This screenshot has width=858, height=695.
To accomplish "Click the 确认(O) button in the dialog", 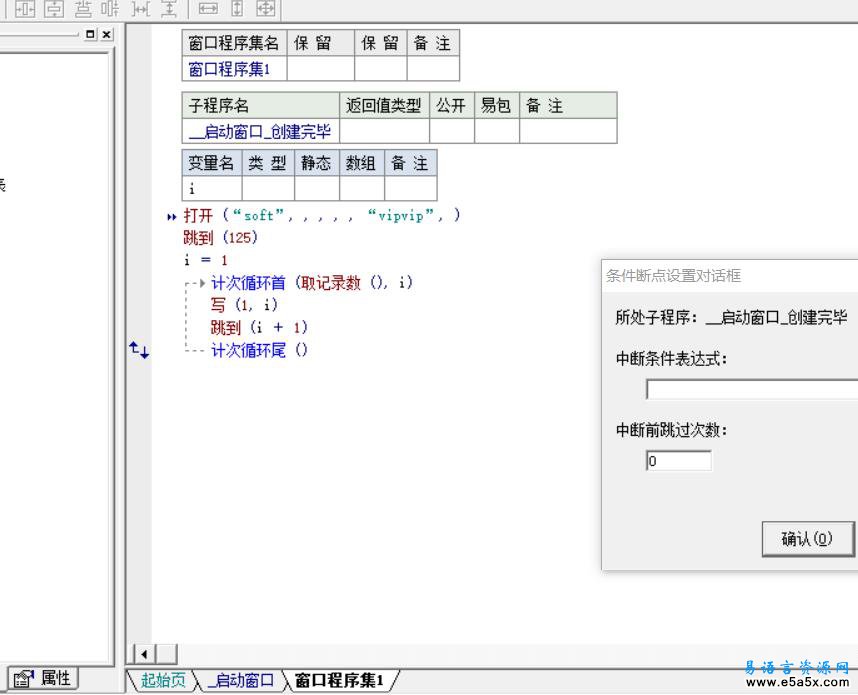I will click(x=808, y=539).
